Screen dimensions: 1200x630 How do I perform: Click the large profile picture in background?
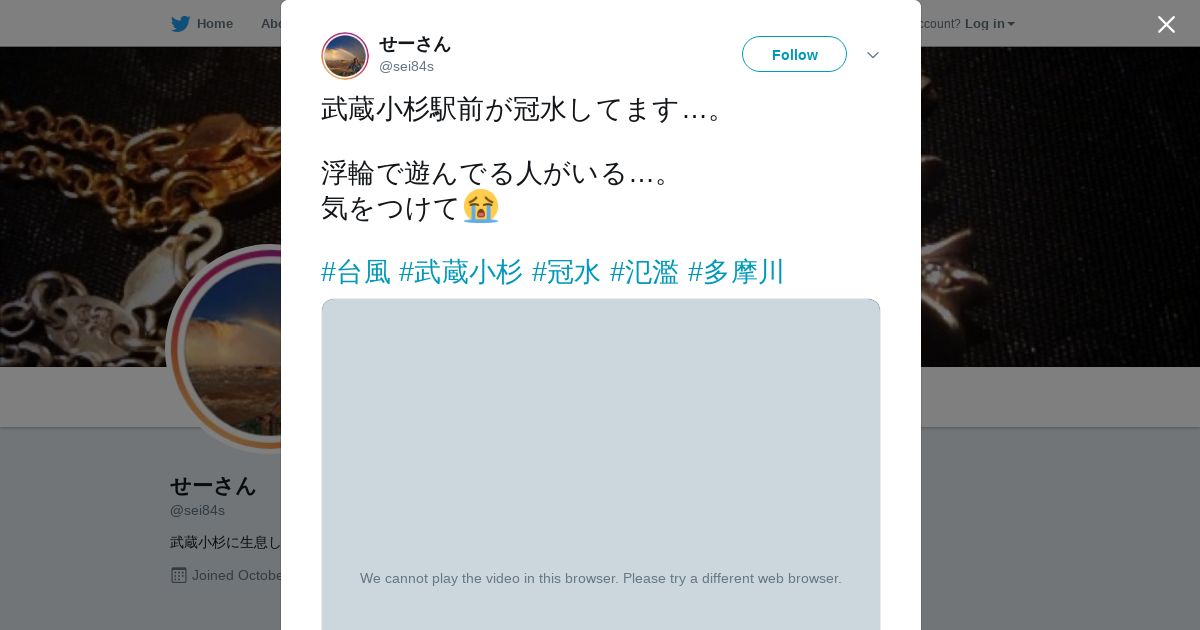pyautogui.click(x=224, y=348)
